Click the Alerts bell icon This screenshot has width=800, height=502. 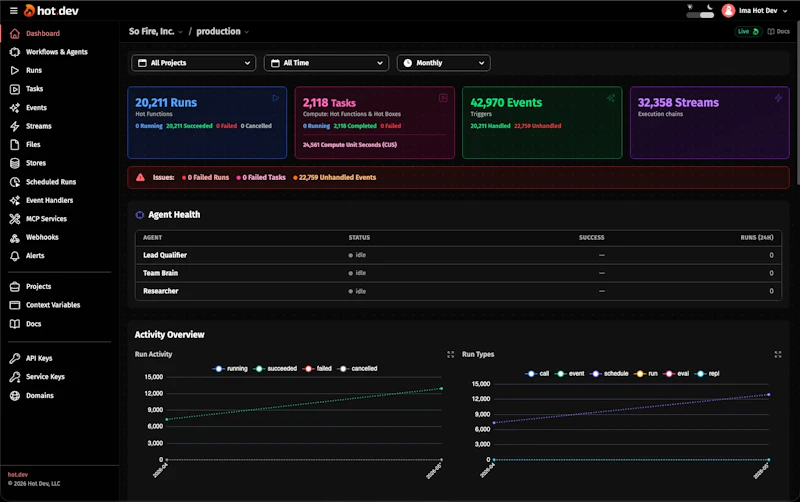pyautogui.click(x=15, y=256)
